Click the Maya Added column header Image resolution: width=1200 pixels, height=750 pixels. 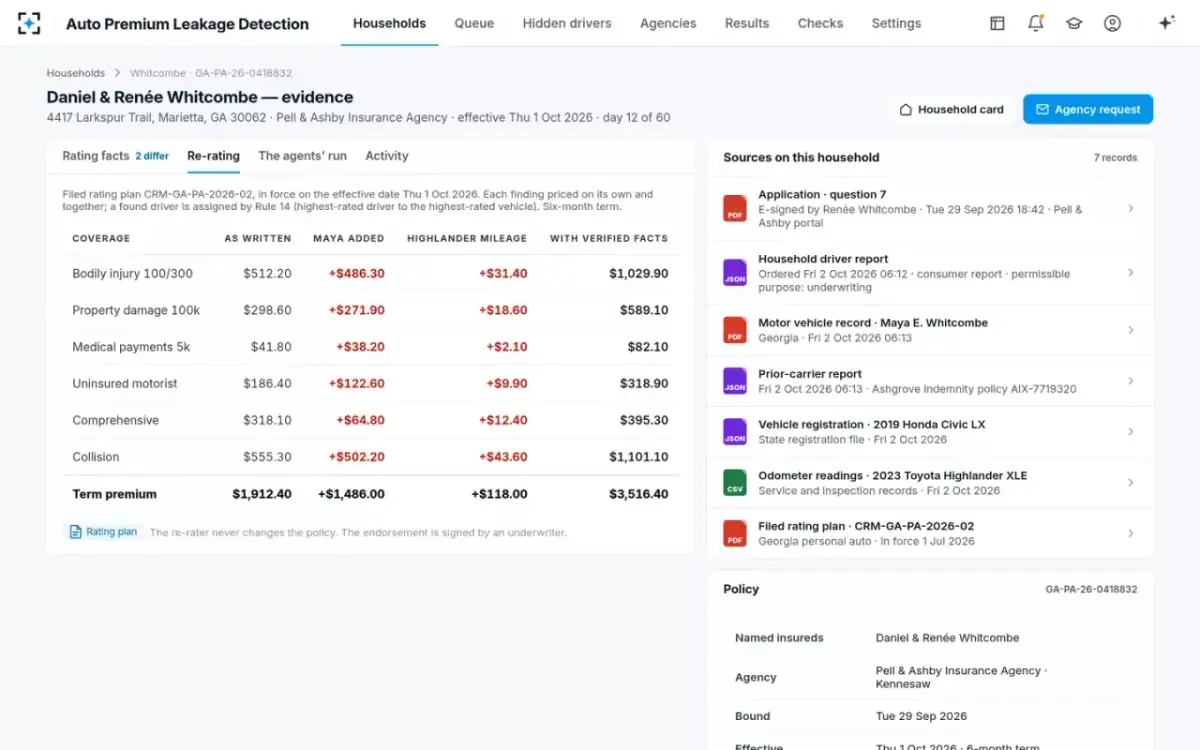349,238
